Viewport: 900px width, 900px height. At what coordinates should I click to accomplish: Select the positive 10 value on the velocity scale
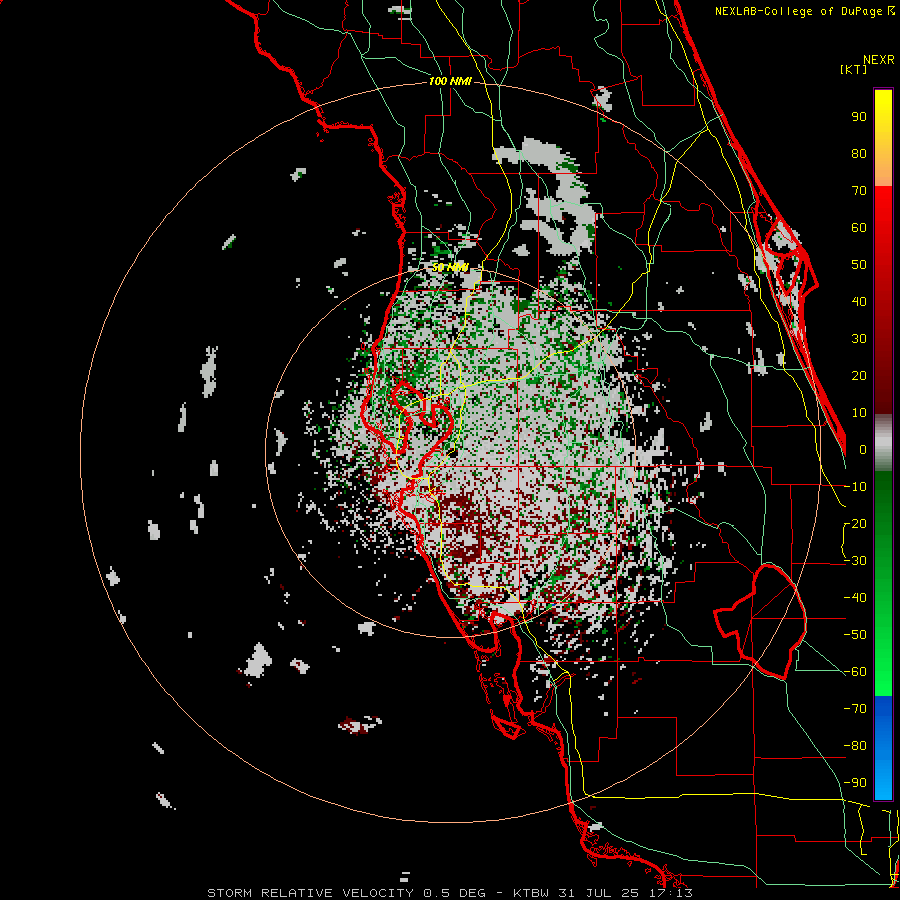coord(859,413)
